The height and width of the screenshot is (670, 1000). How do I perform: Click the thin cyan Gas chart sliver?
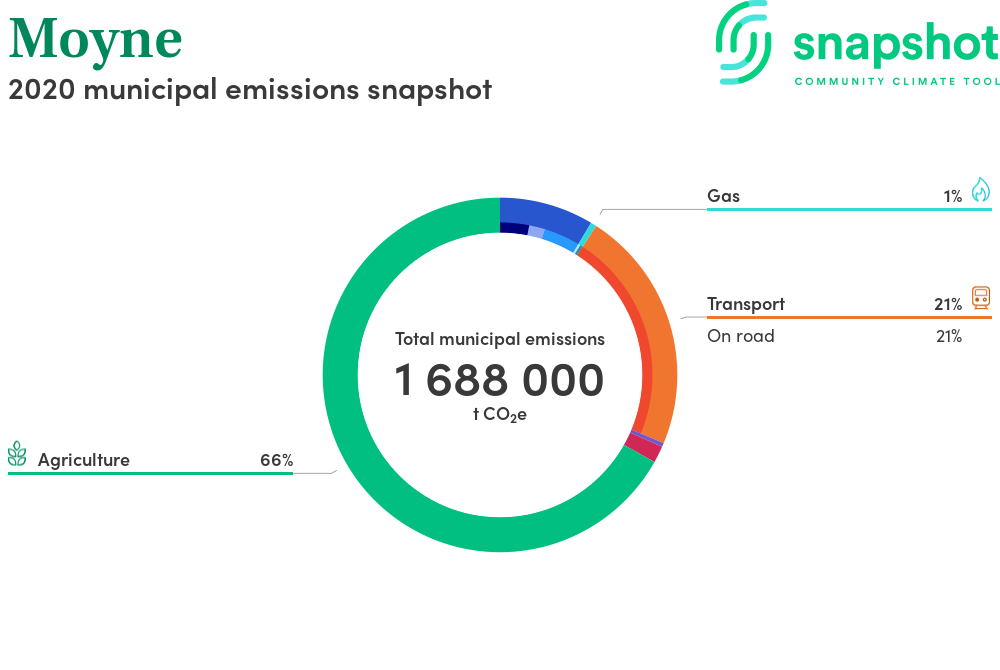click(591, 229)
